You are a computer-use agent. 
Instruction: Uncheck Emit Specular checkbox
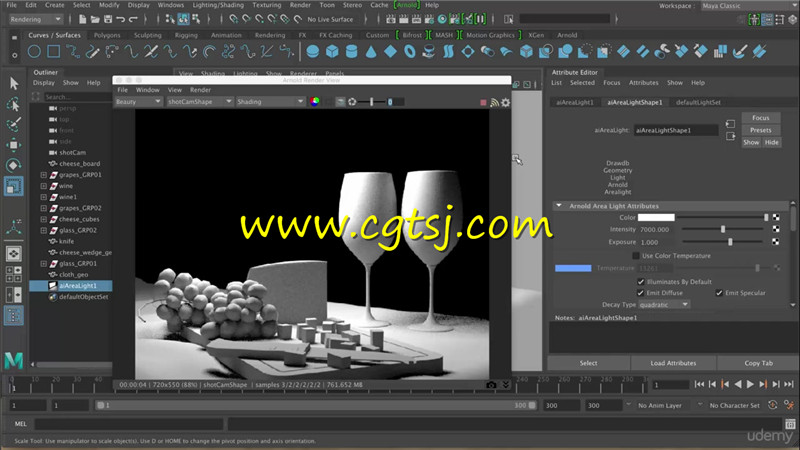(x=719, y=293)
